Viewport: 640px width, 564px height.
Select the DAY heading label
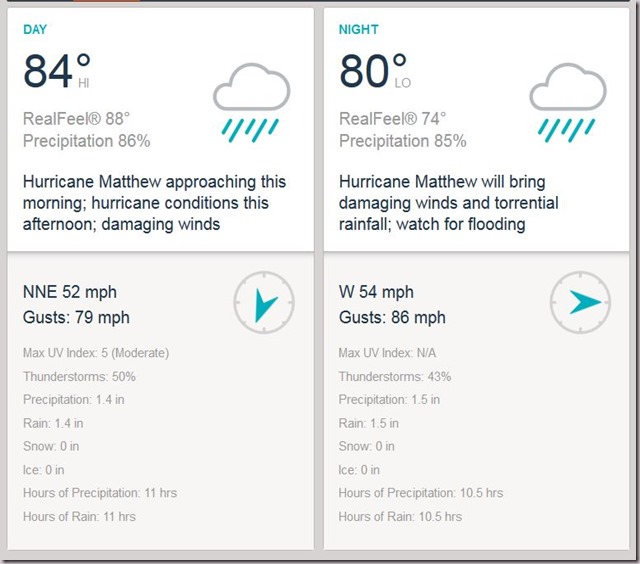[35, 29]
